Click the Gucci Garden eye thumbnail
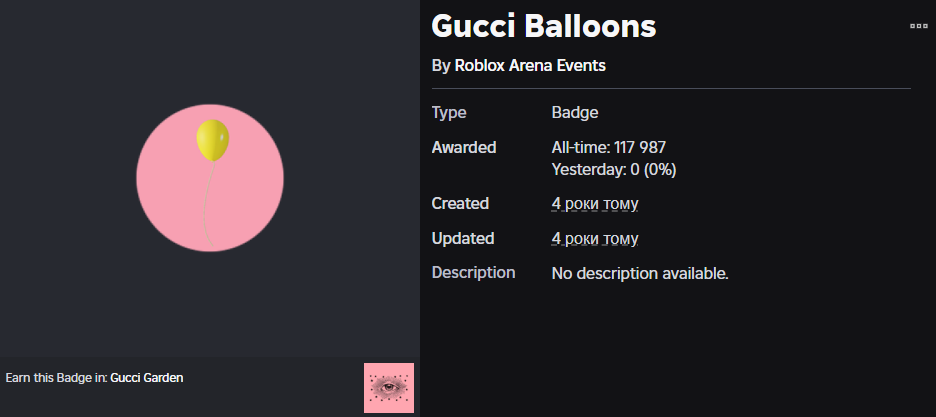 pos(389,388)
